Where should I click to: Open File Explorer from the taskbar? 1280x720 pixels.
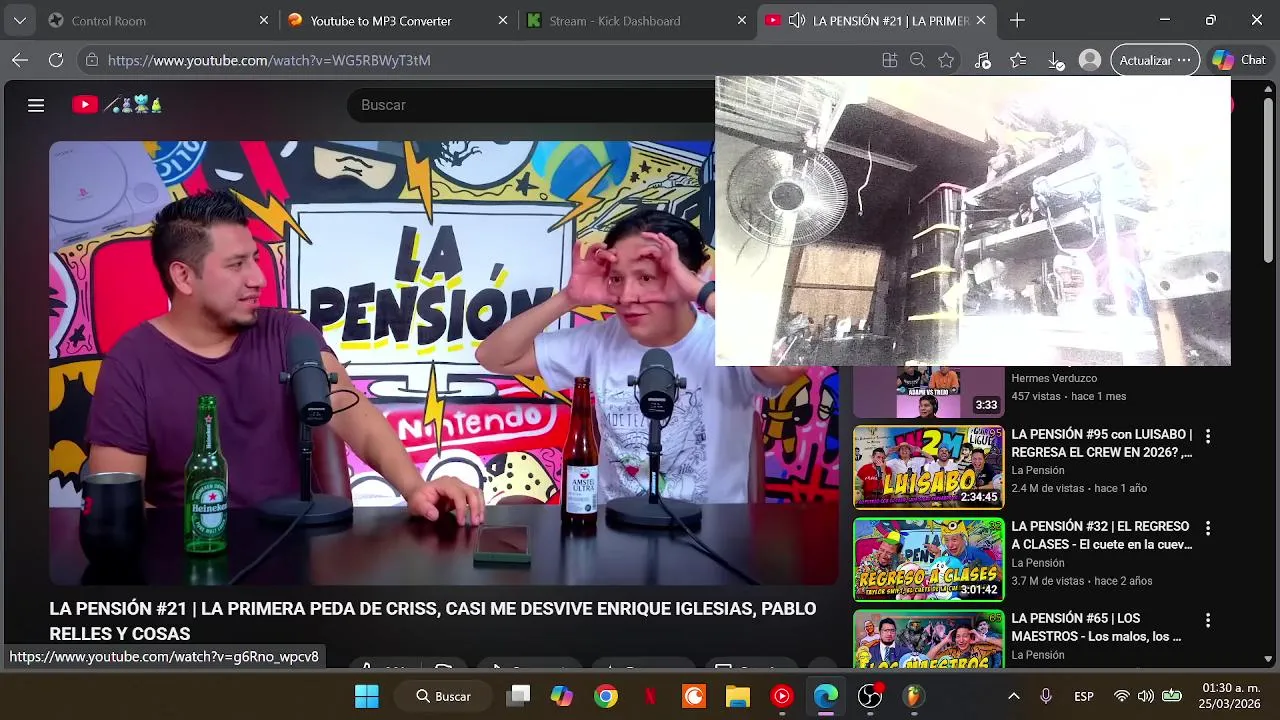[738, 696]
